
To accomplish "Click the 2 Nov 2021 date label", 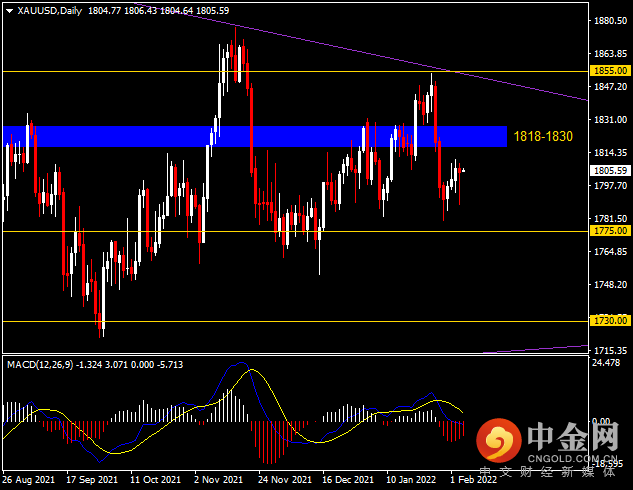I will coord(218,480).
